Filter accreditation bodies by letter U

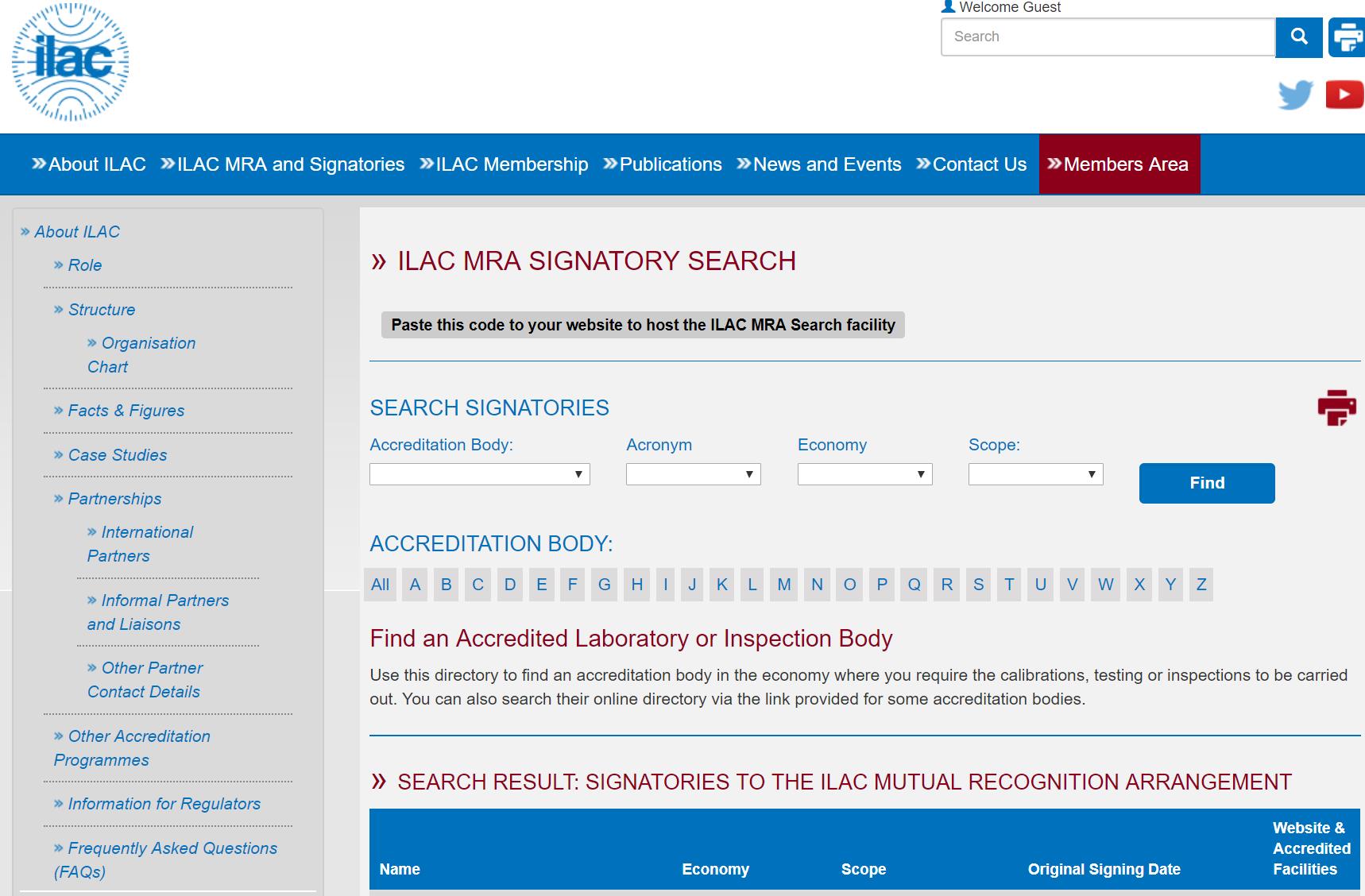pyautogui.click(x=1041, y=585)
